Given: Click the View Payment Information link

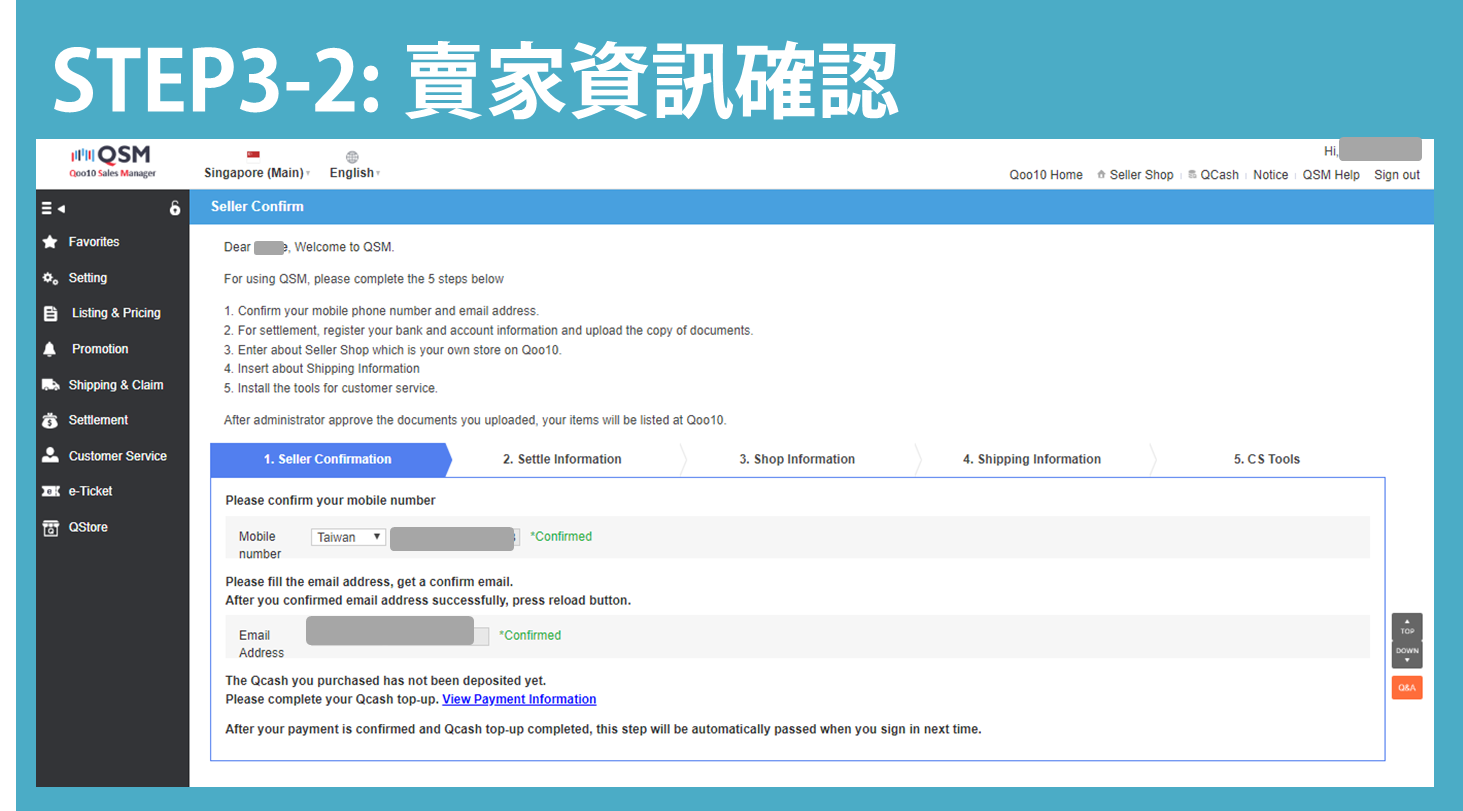Looking at the screenshot, I should point(519,699).
